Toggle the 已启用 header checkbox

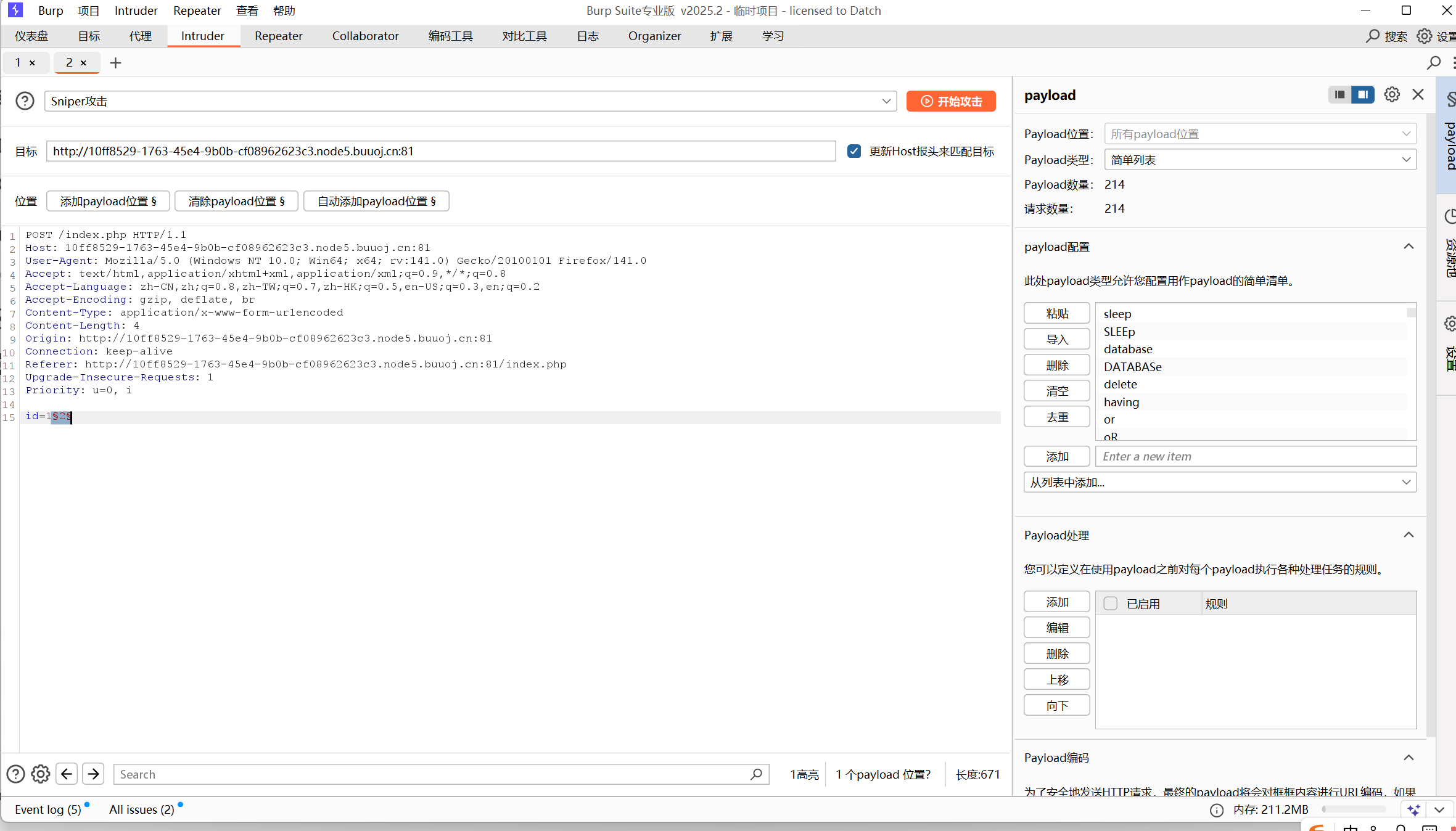[x=1111, y=604]
